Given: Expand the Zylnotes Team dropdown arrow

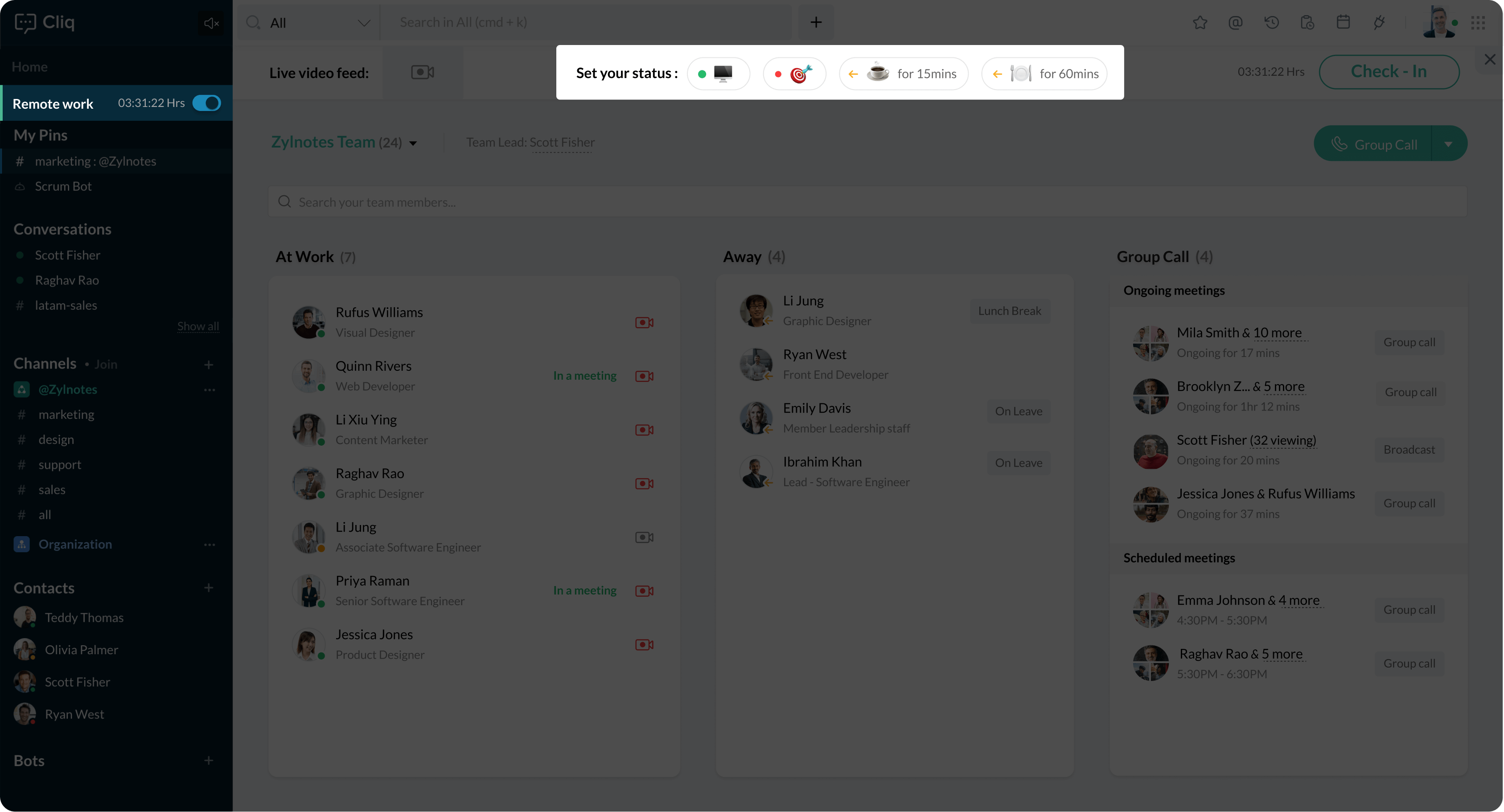Looking at the screenshot, I should coord(413,144).
